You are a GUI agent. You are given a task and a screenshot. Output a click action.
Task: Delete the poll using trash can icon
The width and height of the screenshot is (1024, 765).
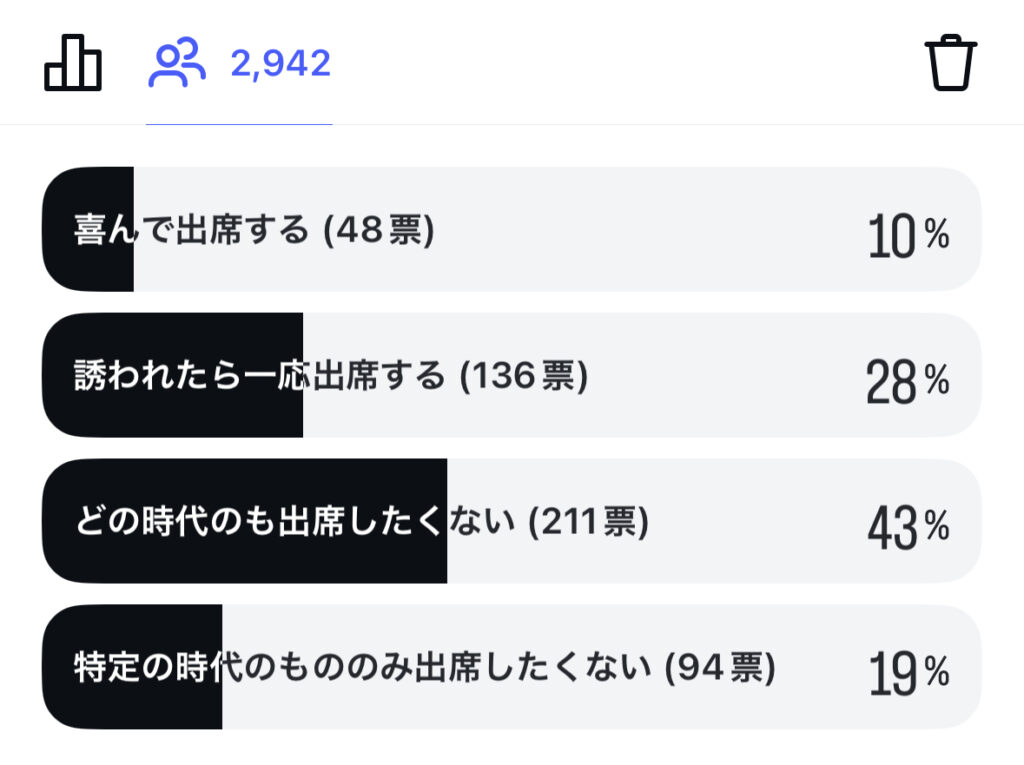coord(950,63)
